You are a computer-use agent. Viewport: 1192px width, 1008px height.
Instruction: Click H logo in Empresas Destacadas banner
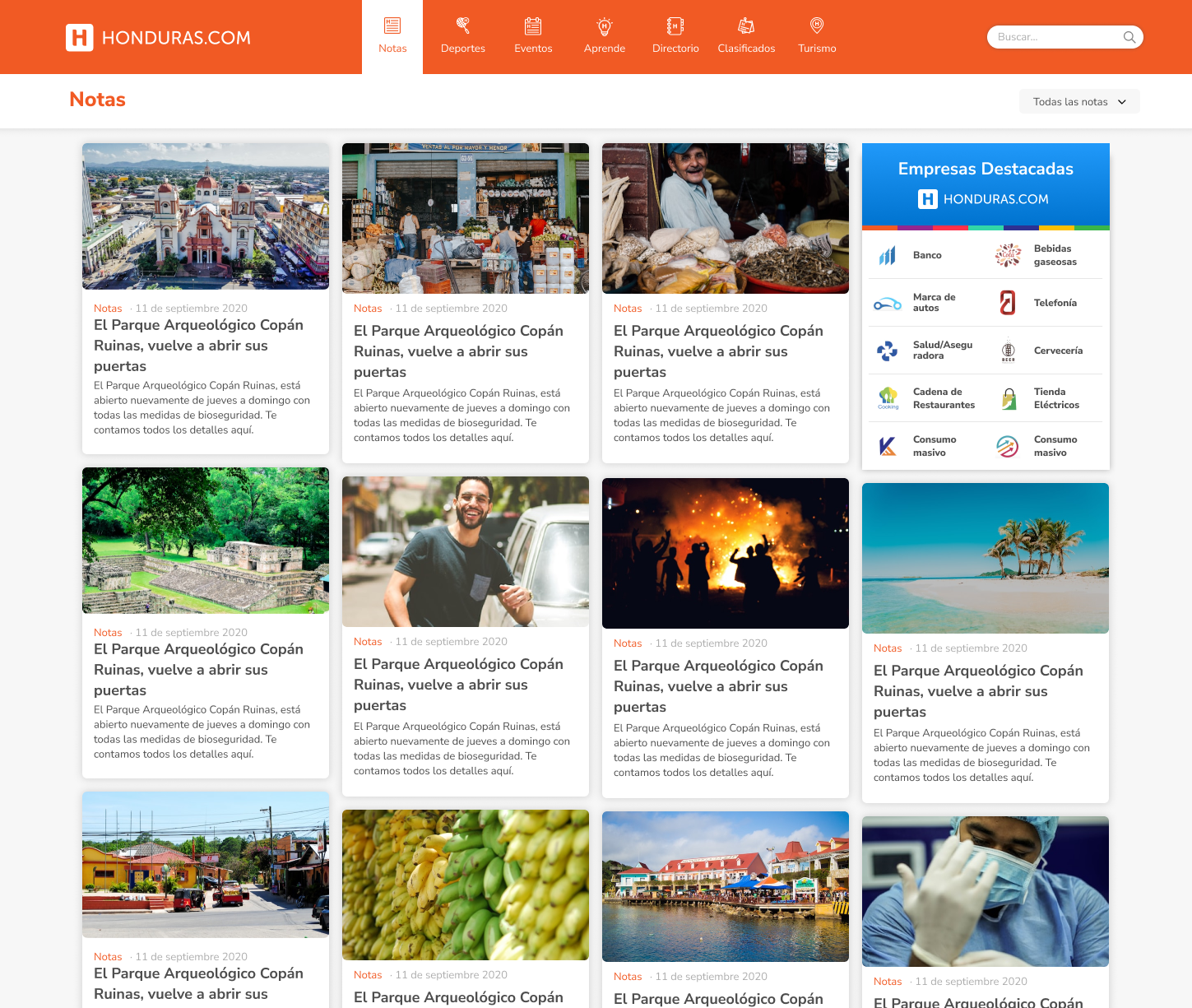pyautogui.click(x=928, y=199)
